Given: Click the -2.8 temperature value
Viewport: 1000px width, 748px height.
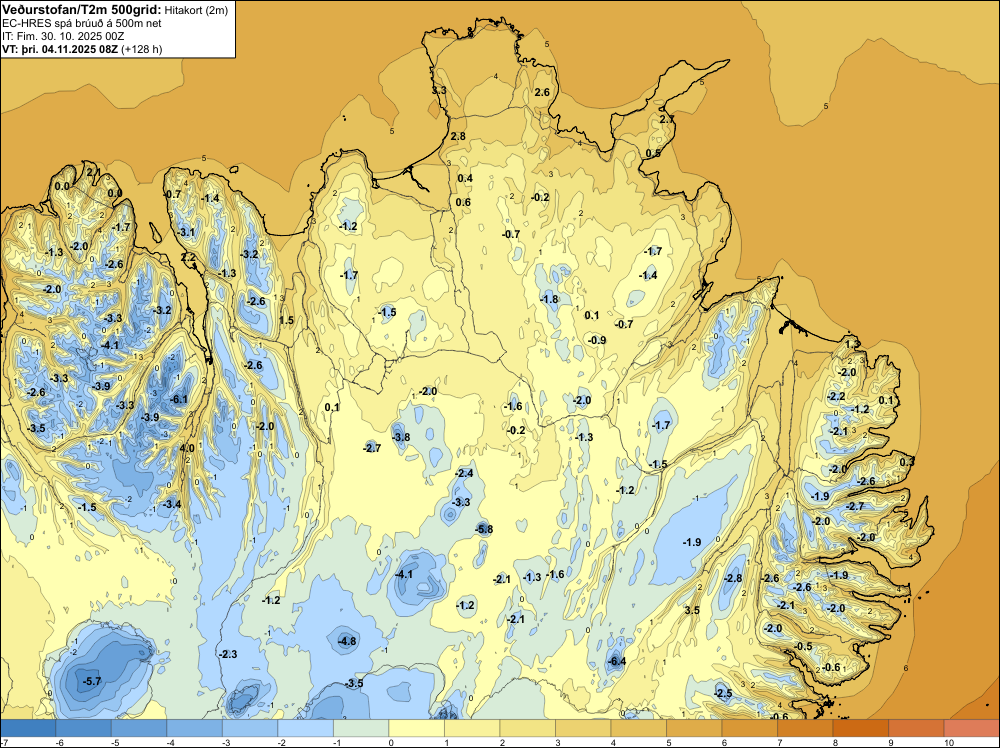Looking at the screenshot, I should pyautogui.click(x=733, y=578).
